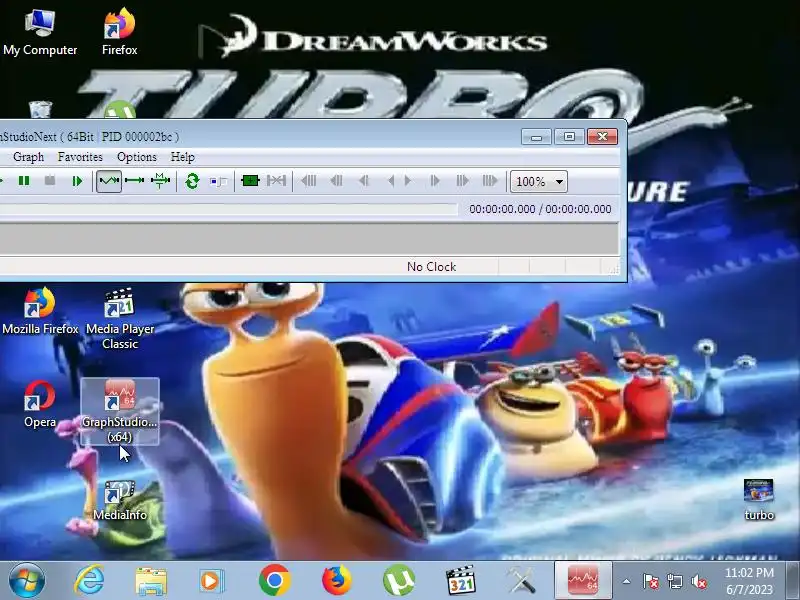Click the GraphStudioNext title bar
Image resolution: width=800 pixels, height=600 pixels.
click(x=258, y=136)
